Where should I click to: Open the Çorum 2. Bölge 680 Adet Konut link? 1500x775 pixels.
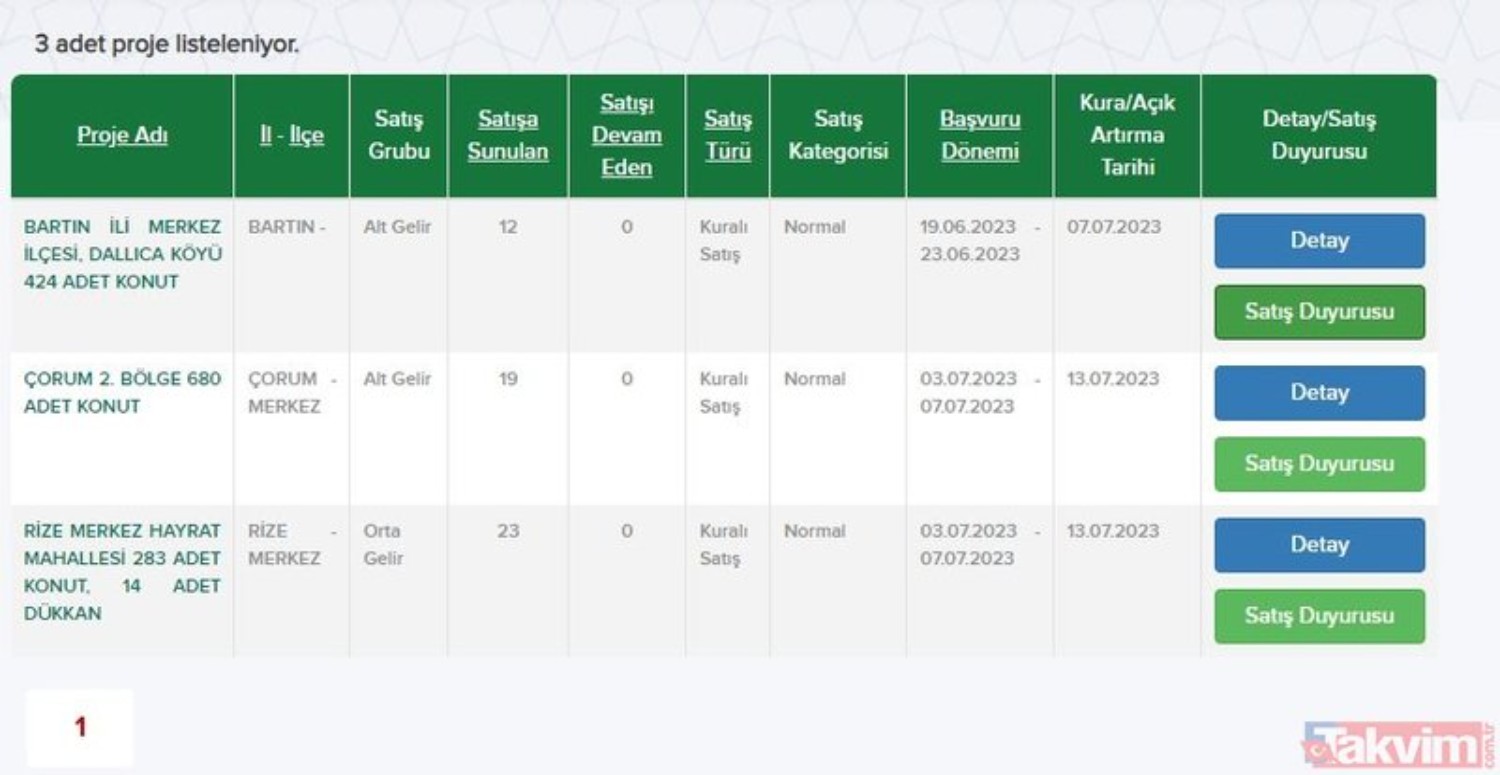(x=122, y=393)
